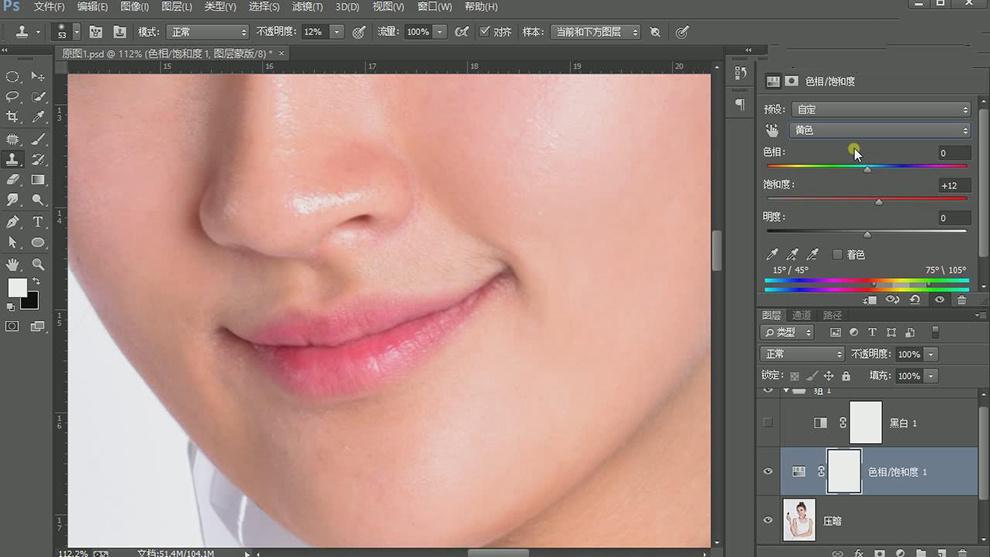Viewport: 990px width, 557px height.
Task: Click the on-image adjustment hand icon
Action: 772,130
